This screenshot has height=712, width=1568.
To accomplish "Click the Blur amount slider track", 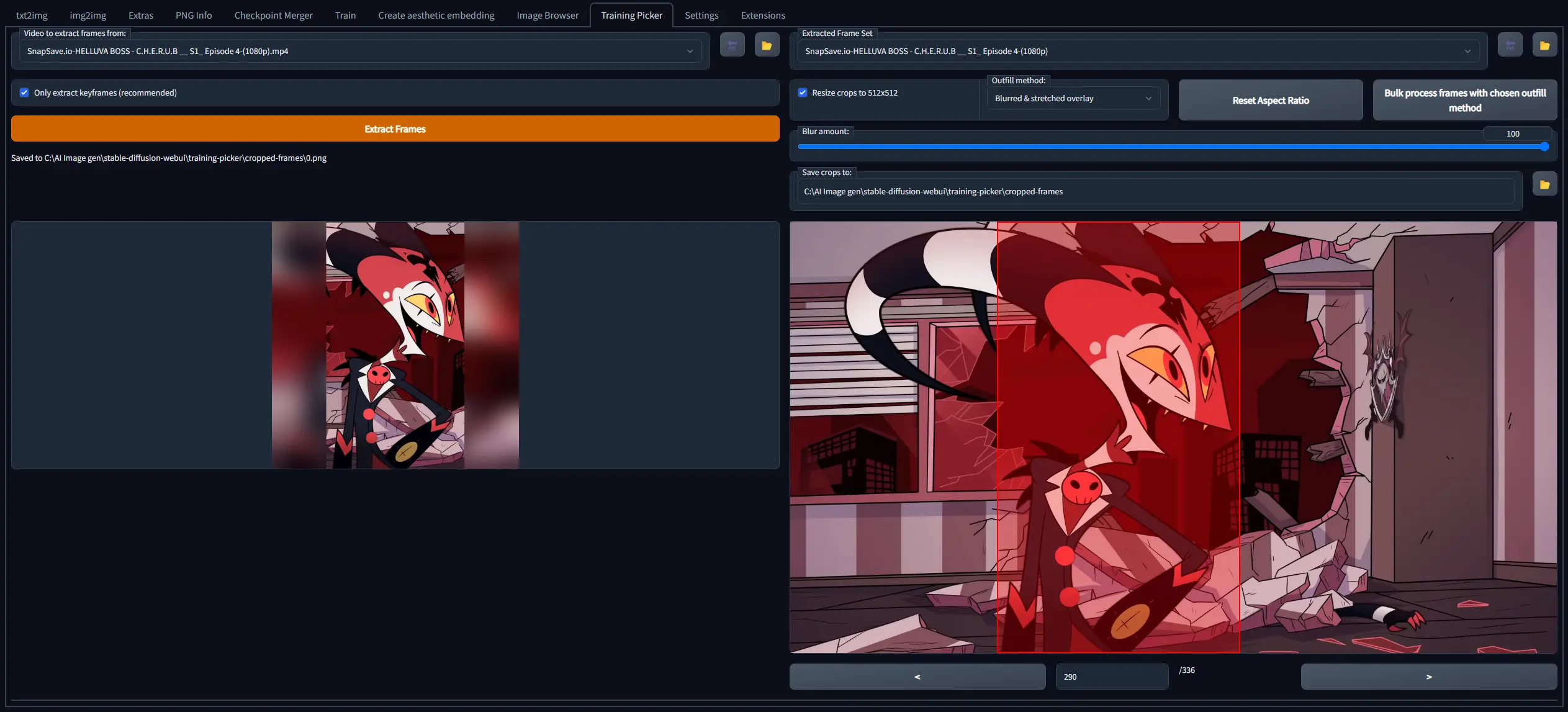I will pos(1173,146).
